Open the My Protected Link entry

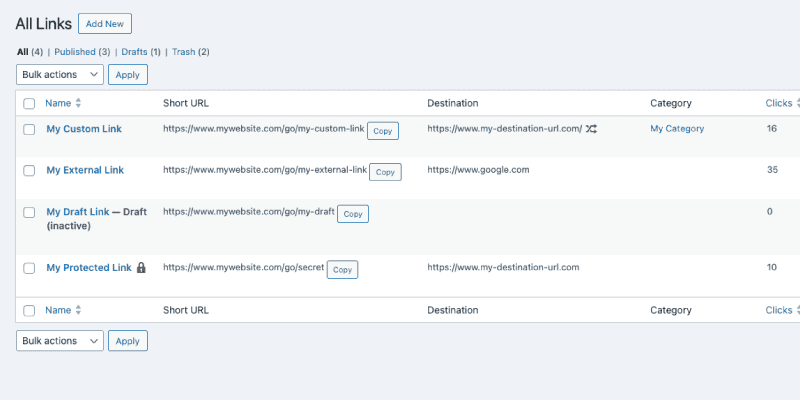(x=89, y=268)
